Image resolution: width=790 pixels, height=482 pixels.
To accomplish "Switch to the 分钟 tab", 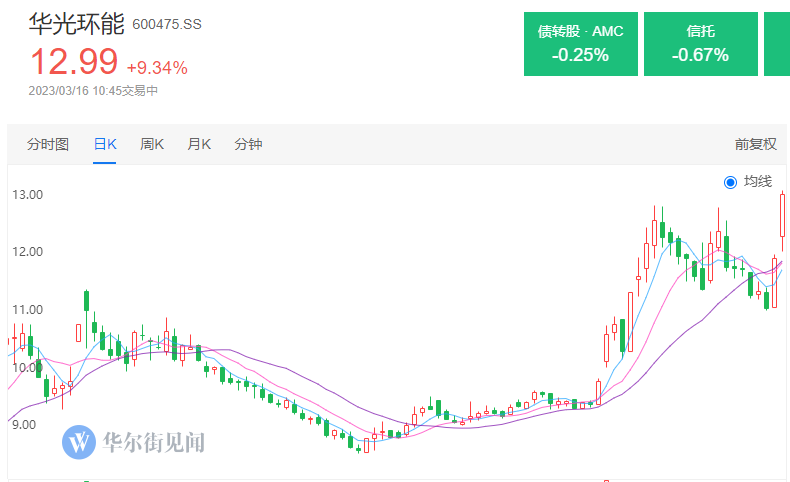I will [248, 145].
